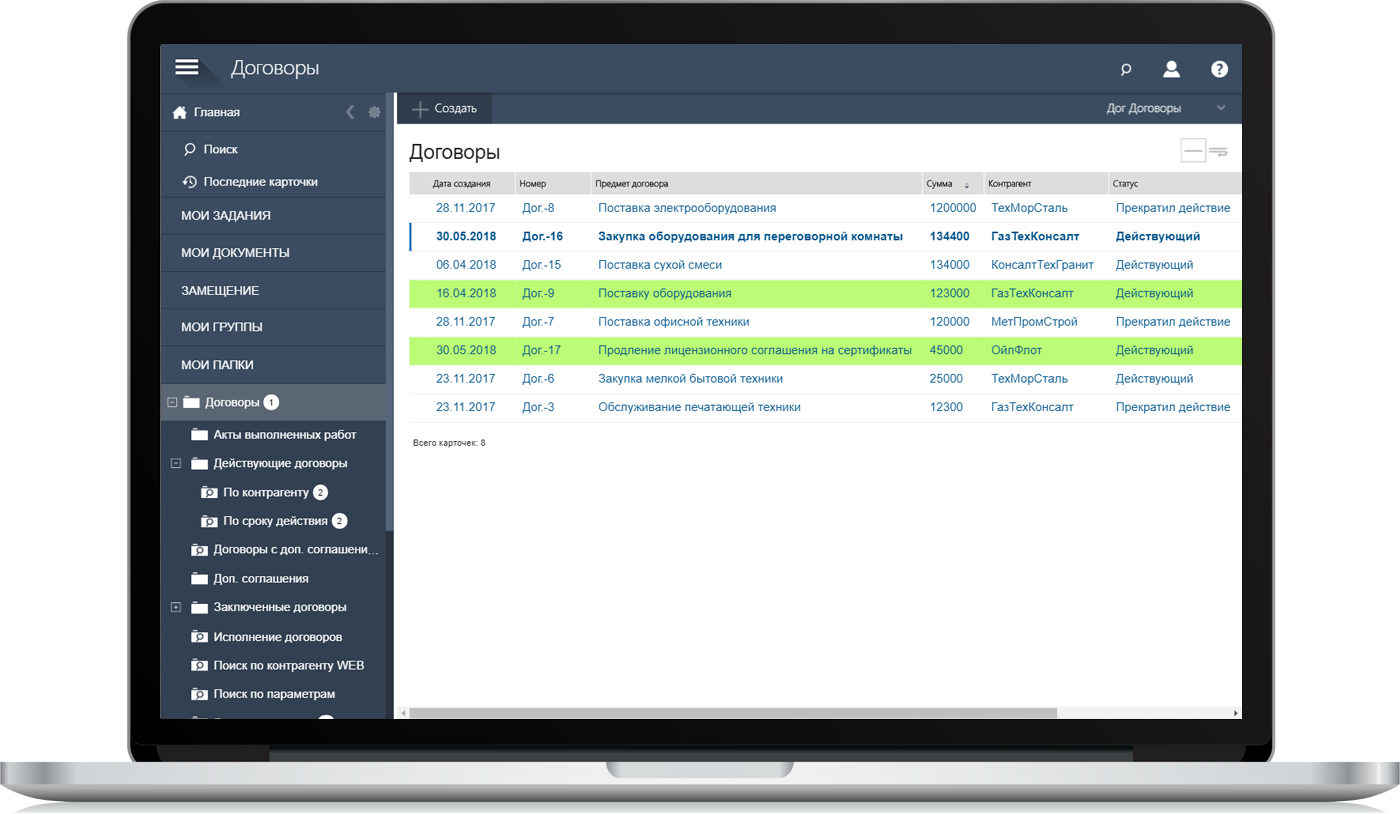Click folder icon of Действующие договоры
Image resolution: width=1400 pixels, height=814 pixels.
click(199, 464)
